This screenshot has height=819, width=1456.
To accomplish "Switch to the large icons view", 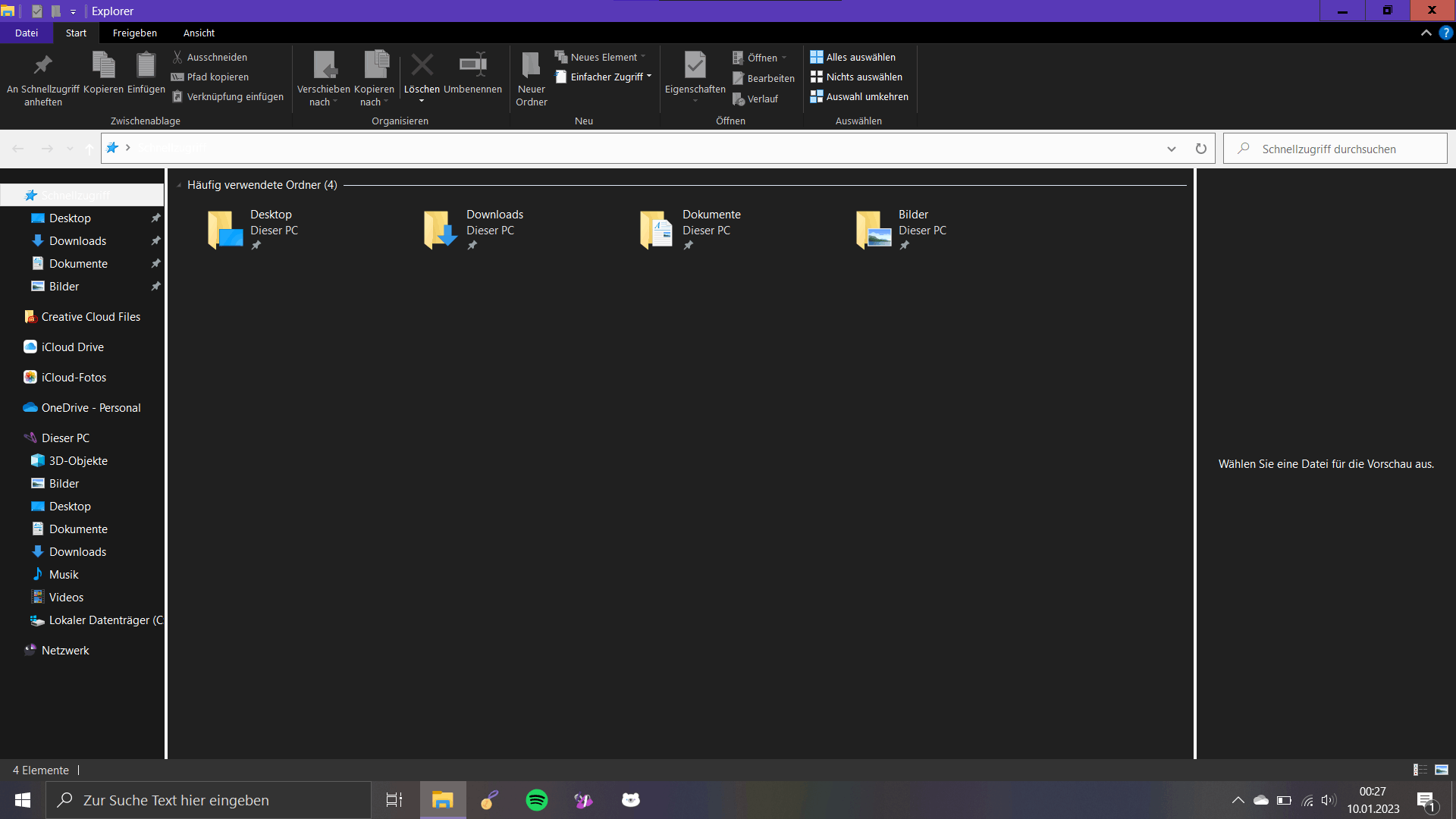I will tap(1442, 770).
